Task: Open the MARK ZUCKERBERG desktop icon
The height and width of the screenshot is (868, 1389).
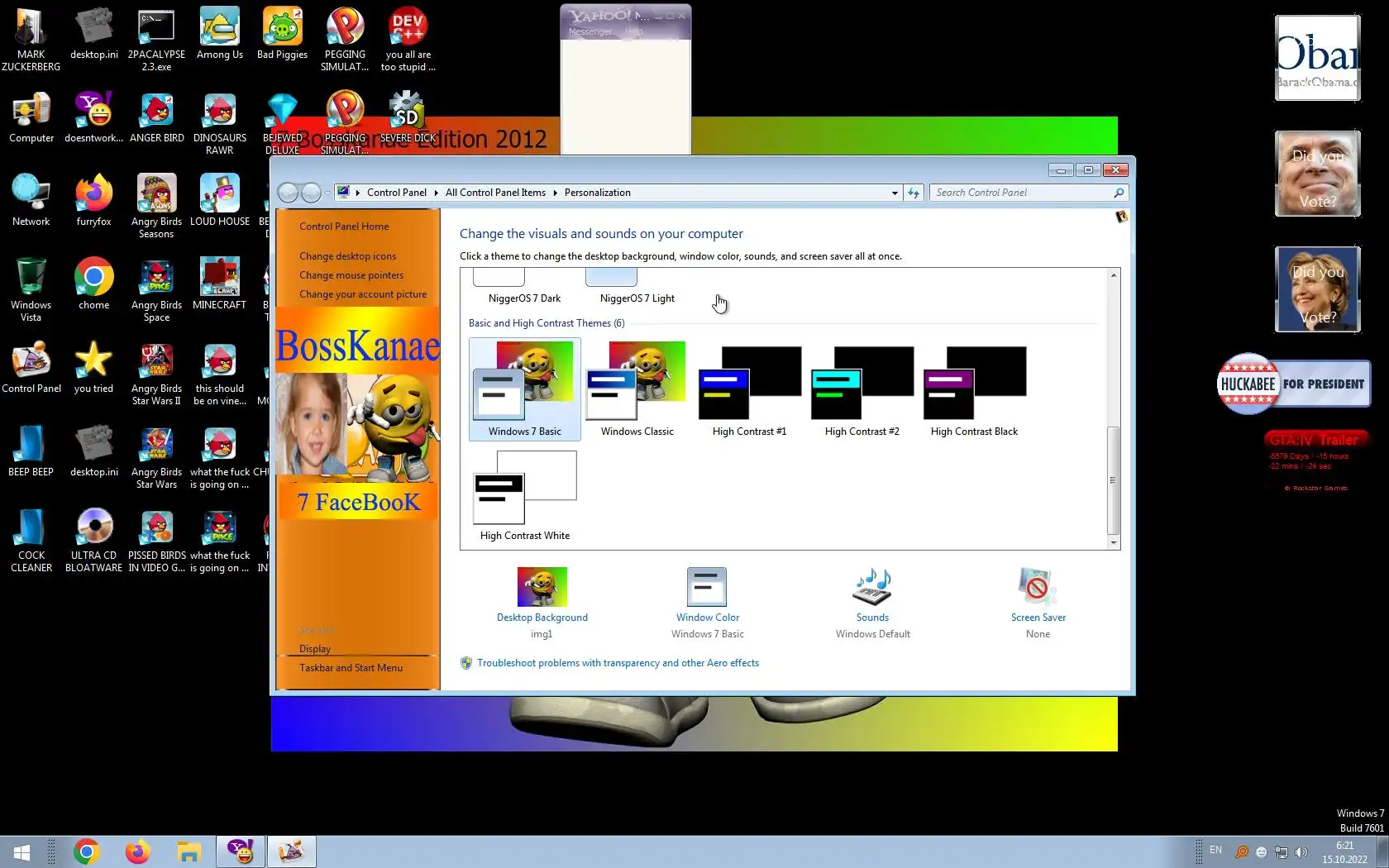Action: point(31,39)
